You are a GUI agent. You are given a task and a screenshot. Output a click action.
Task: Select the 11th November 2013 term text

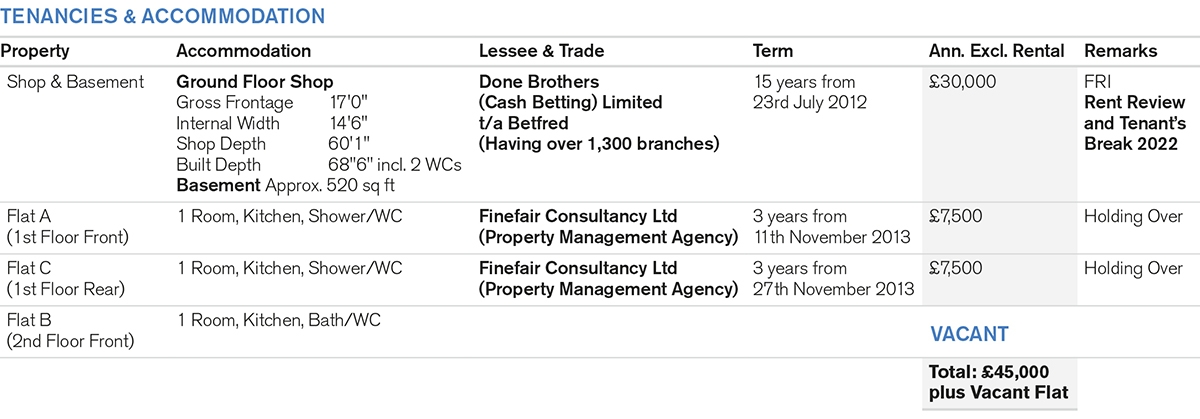point(832,237)
